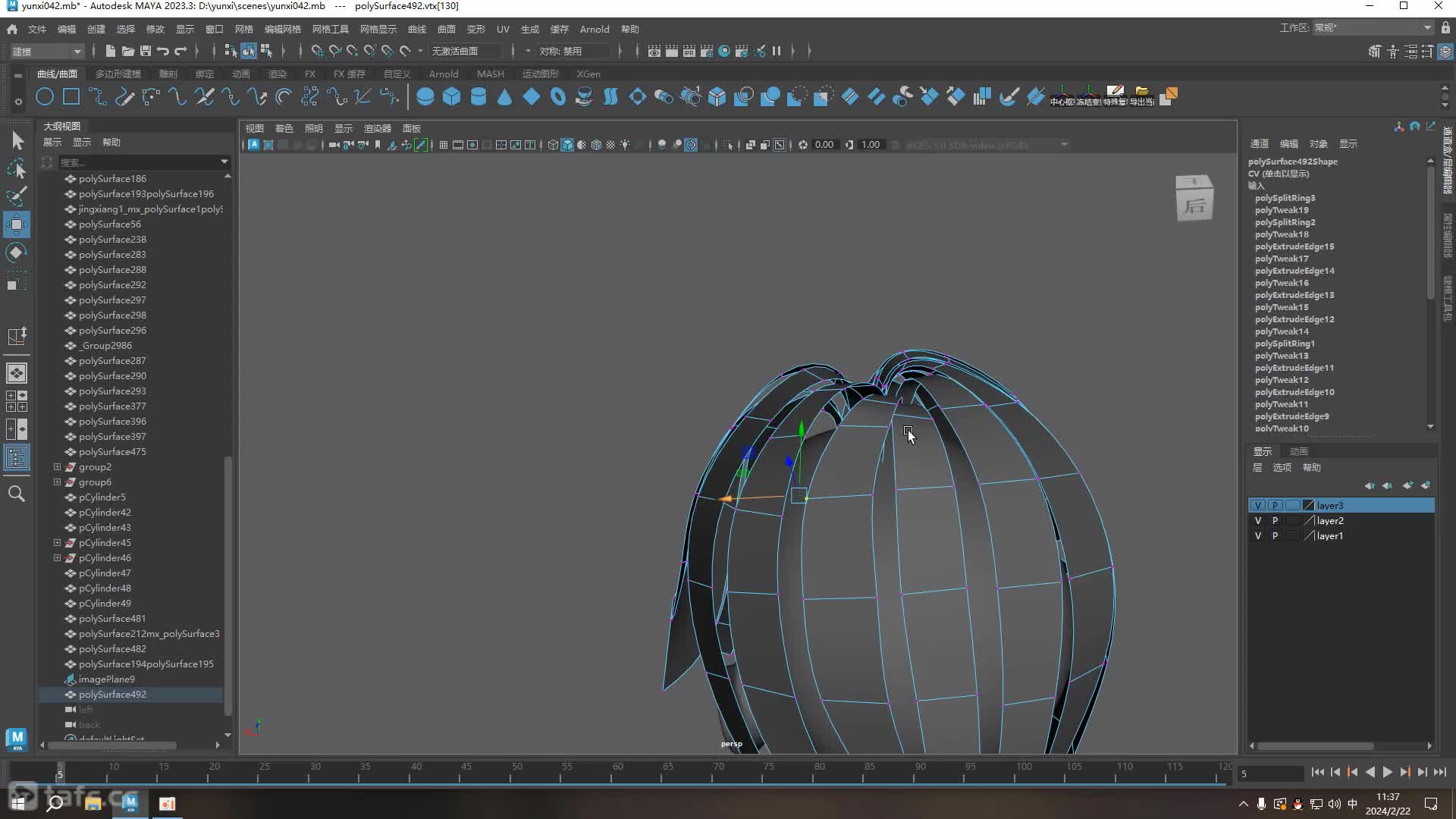Open the 无激活曲面 live surface field
The height and width of the screenshot is (819, 1456).
coord(466,51)
